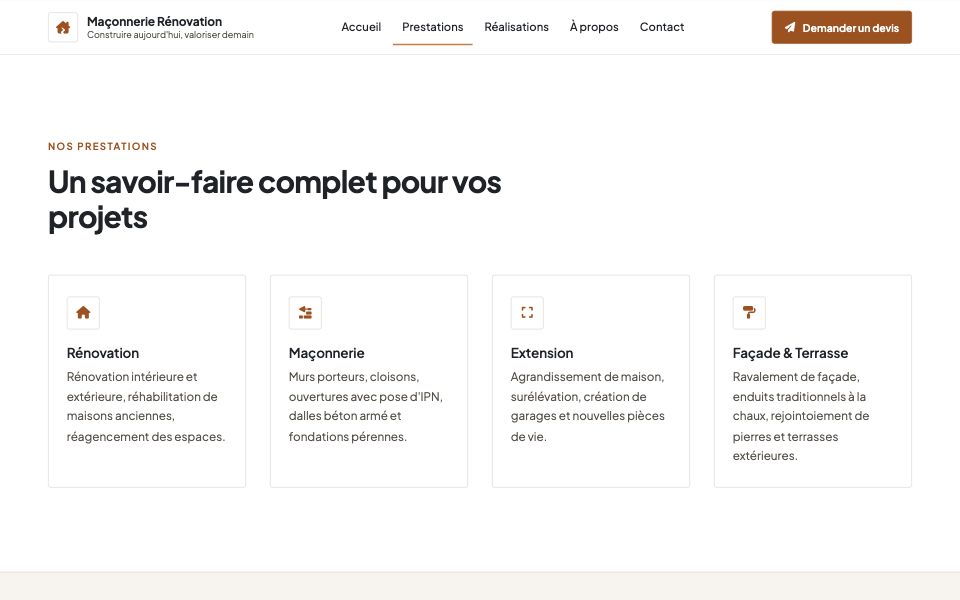Viewport: 960px width, 600px height.
Task: Click the Demander un devis button
Action: click(841, 28)
